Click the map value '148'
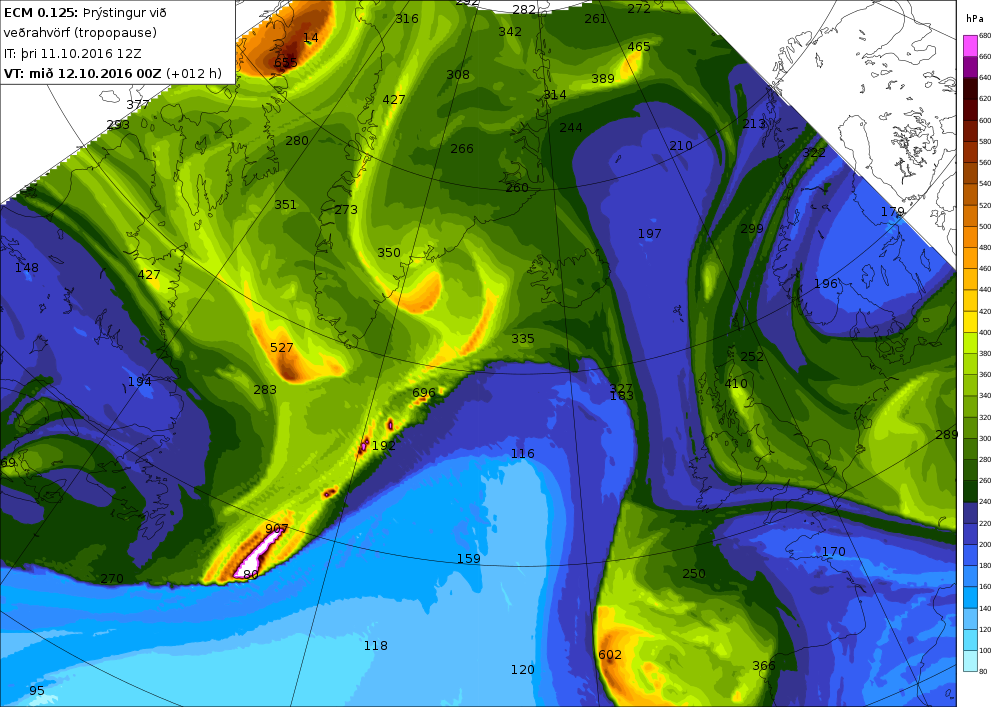This screenshot has width=1000, height=707. (27, 268)
